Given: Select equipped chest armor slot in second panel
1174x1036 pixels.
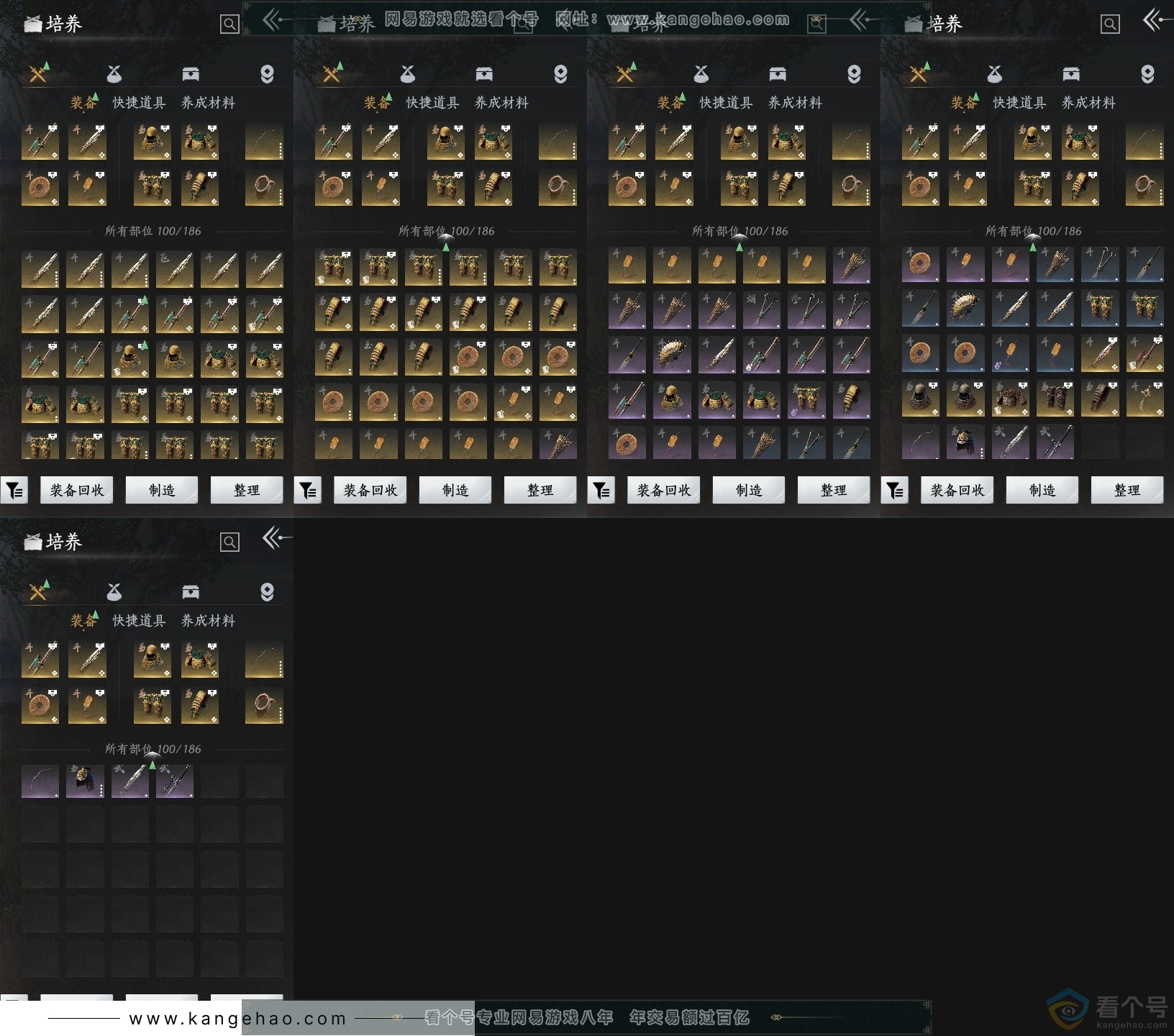Looking at the screenshot, I should (493, 141).
